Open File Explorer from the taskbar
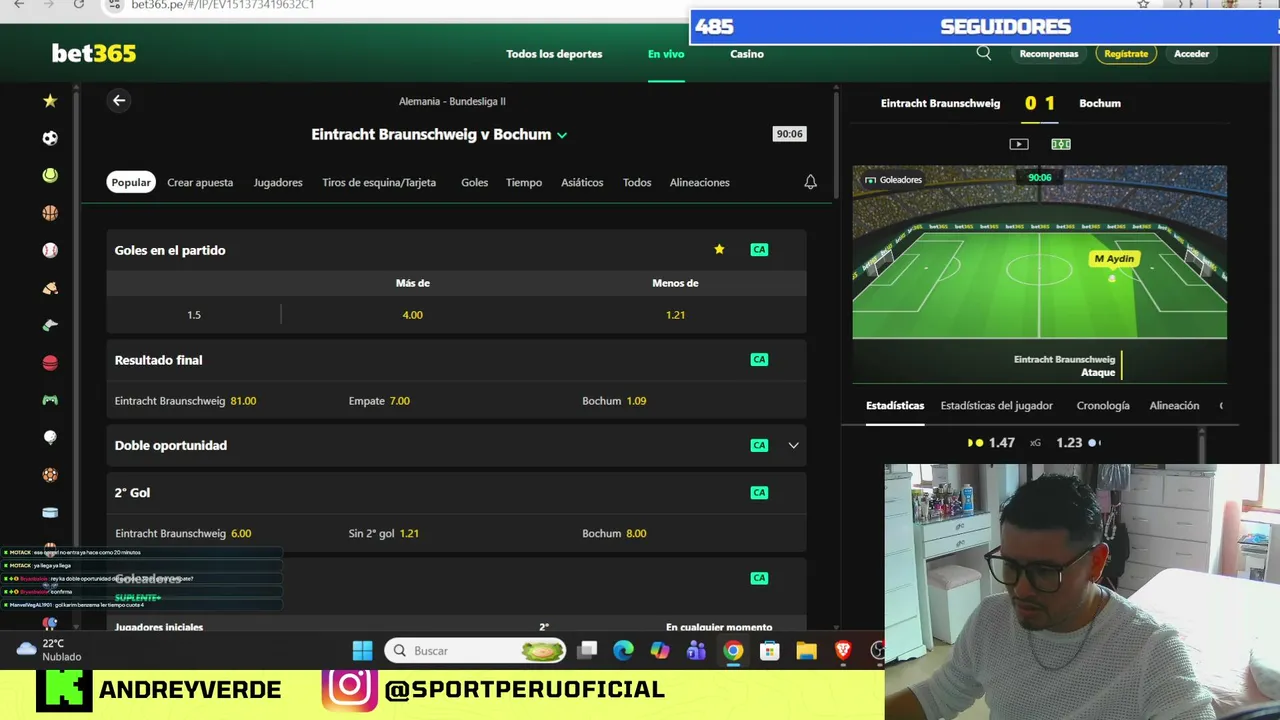Image resolution: width=1280 pixels, height=720 pixels. (x=806, y=651)
